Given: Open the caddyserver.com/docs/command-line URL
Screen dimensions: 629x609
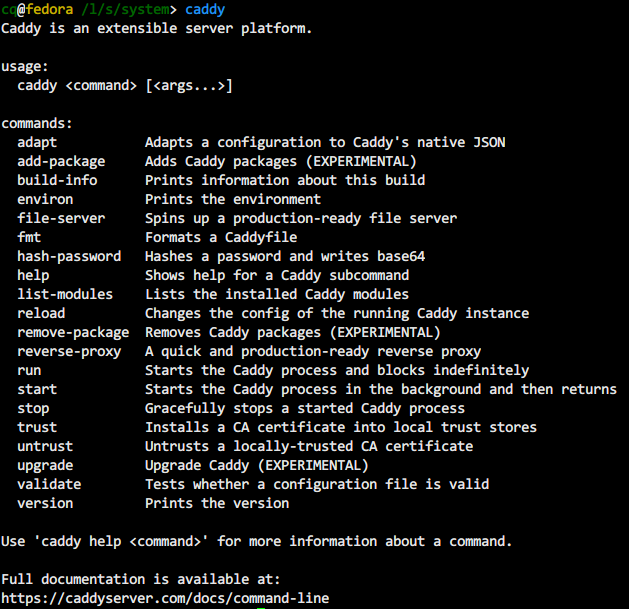Looking at the screenshot, I should point(165,598).
